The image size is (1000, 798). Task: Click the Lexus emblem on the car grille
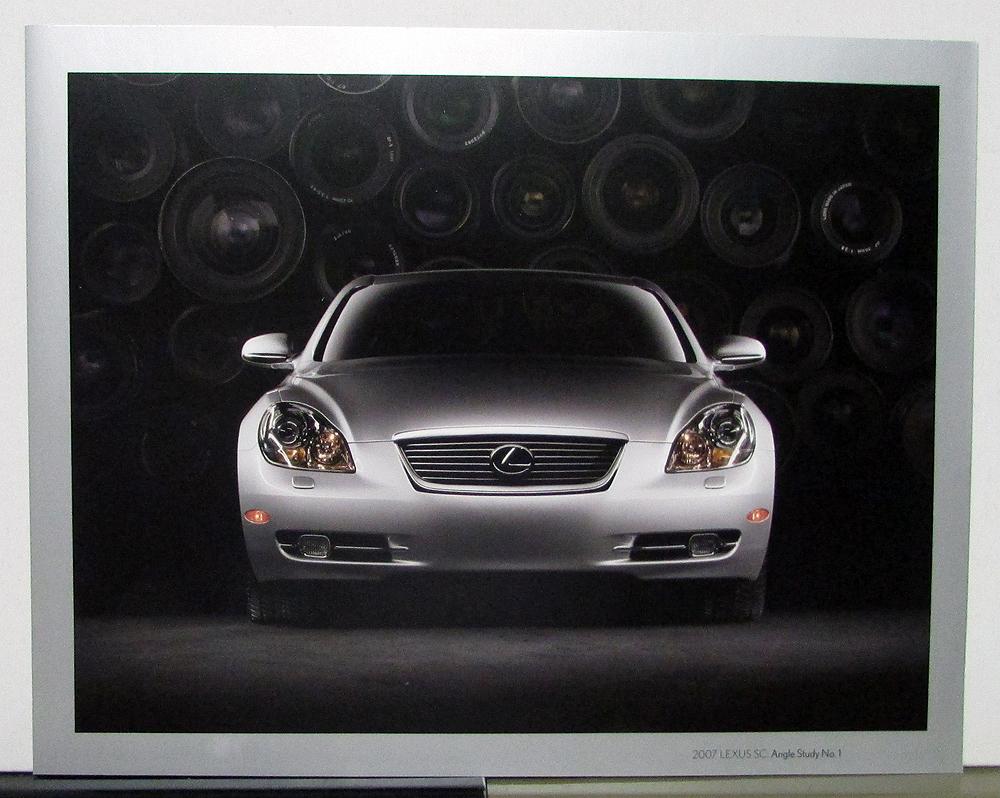[511, 459]
